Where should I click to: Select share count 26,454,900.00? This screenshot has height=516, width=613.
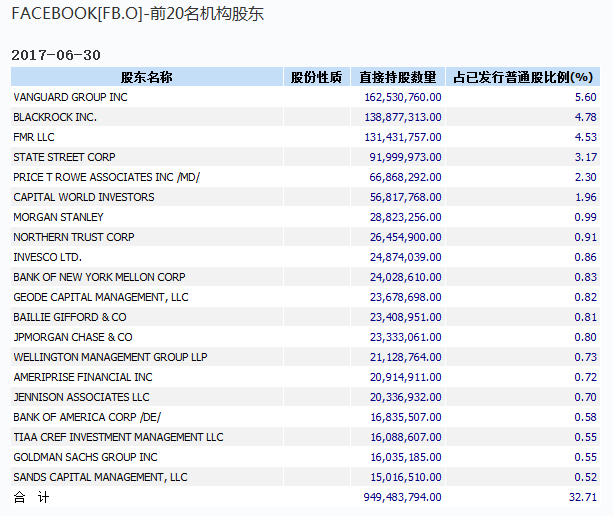tap(405, 237)
